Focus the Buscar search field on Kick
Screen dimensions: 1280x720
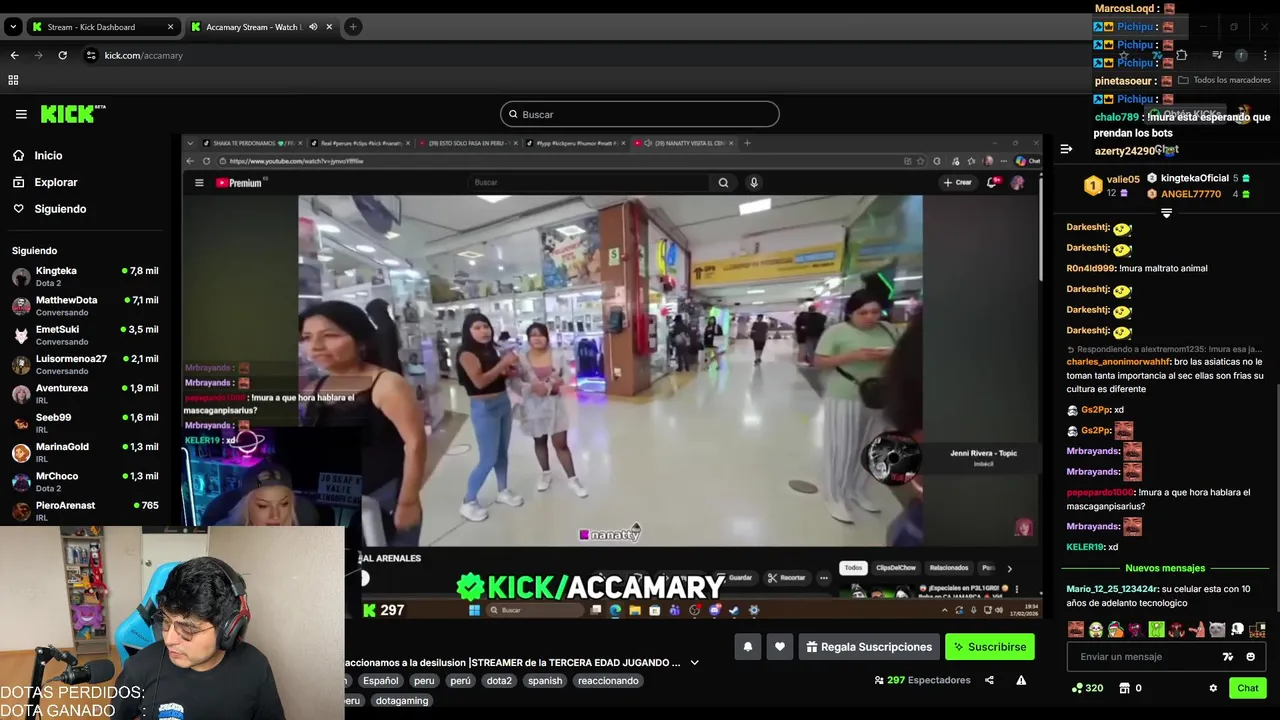(x=640, y=114)
